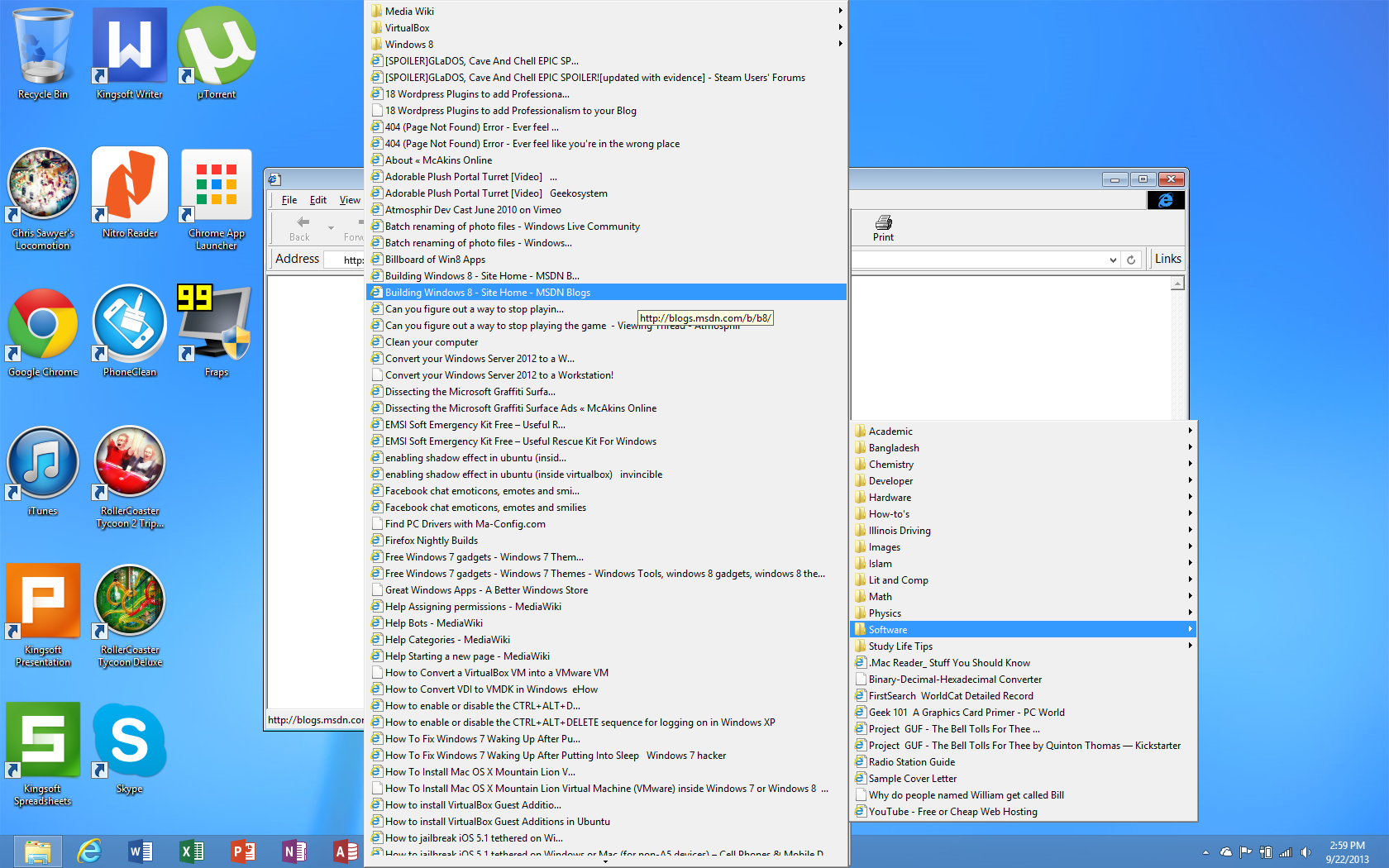Screen dimensions: 1389x868
Task: Open the address bar dropdown arrow
Action: click(x=1113, y=260)
